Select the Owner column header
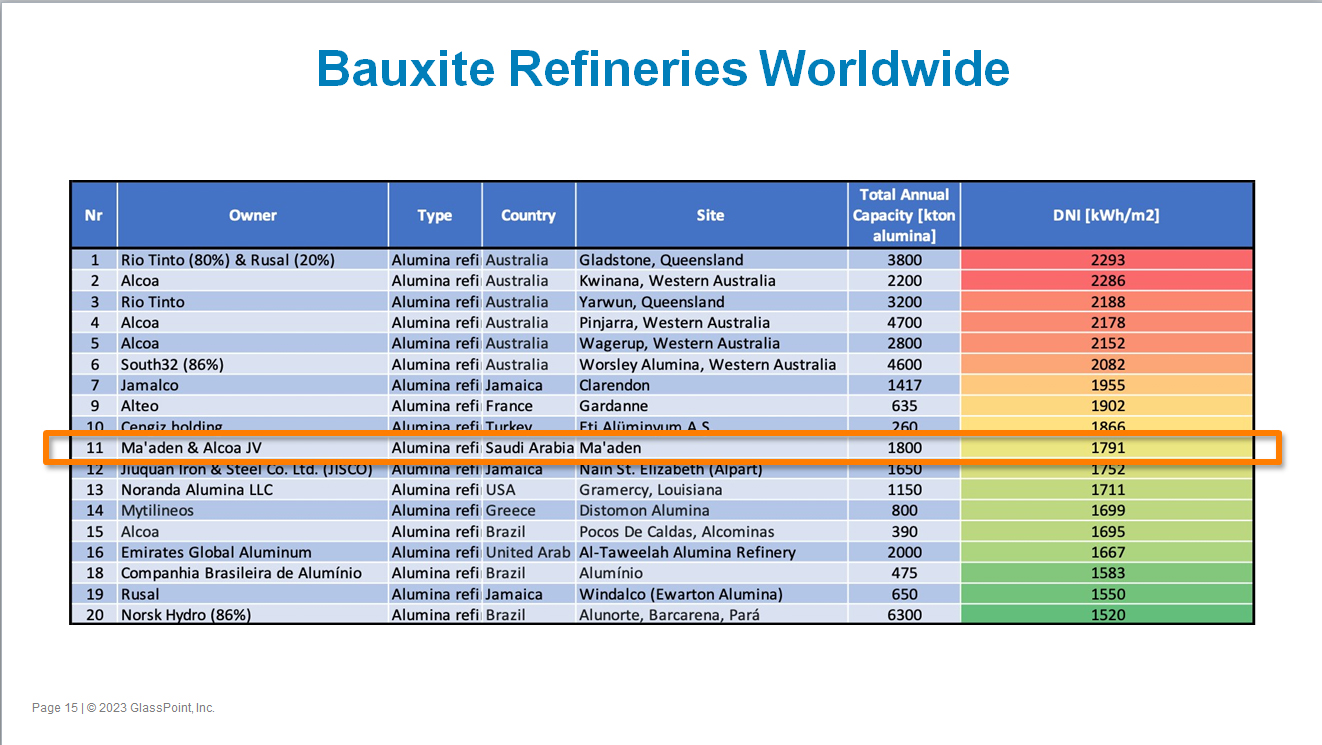This screenshot has width=1322, height=745. pos(252,215)
